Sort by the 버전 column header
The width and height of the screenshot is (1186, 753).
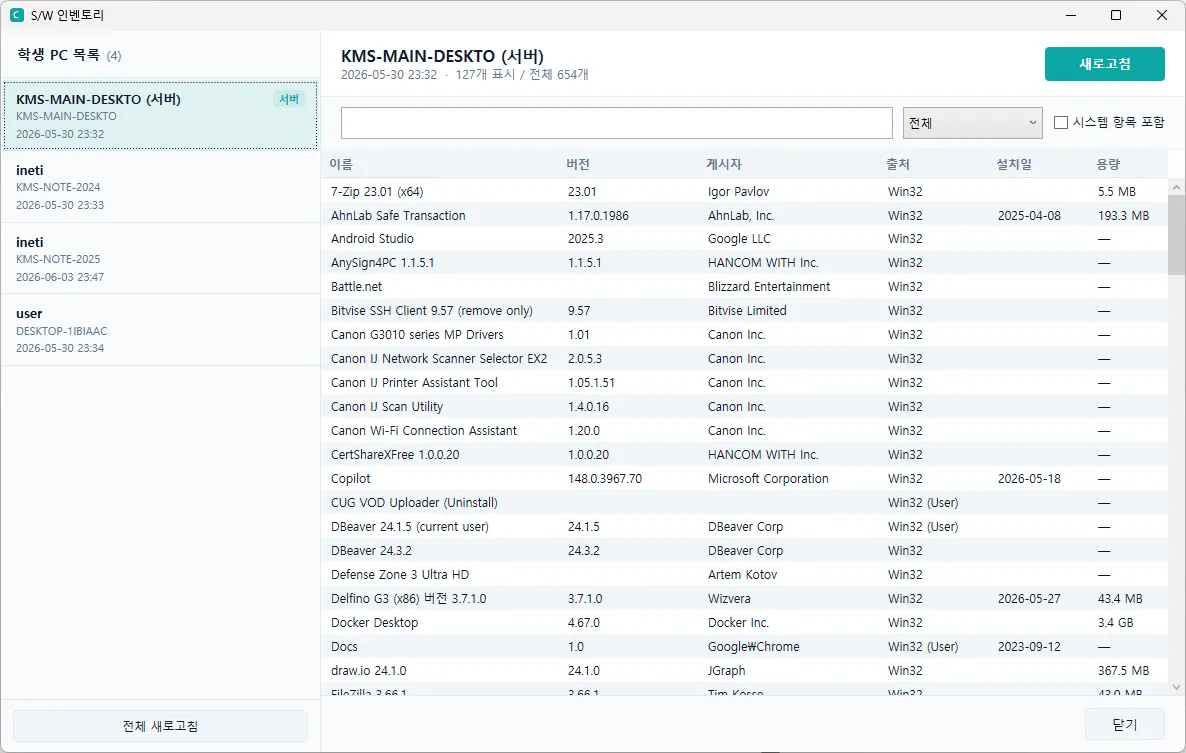pyautogui.click(x=578, y=164)
